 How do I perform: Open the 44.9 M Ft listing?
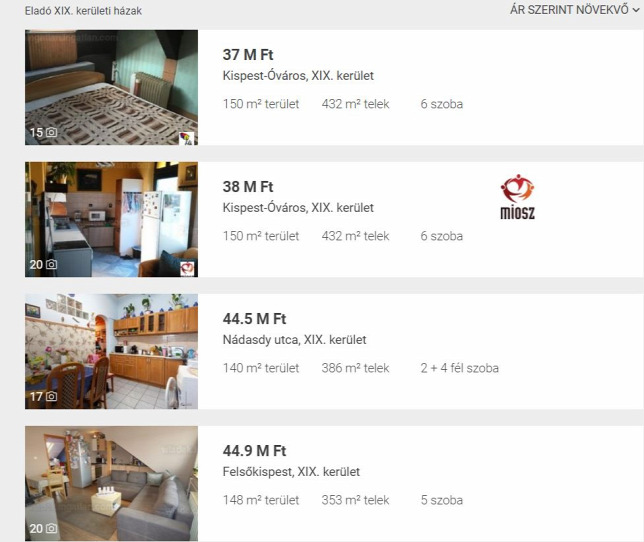pyautogui.click(x=254, y=451)
